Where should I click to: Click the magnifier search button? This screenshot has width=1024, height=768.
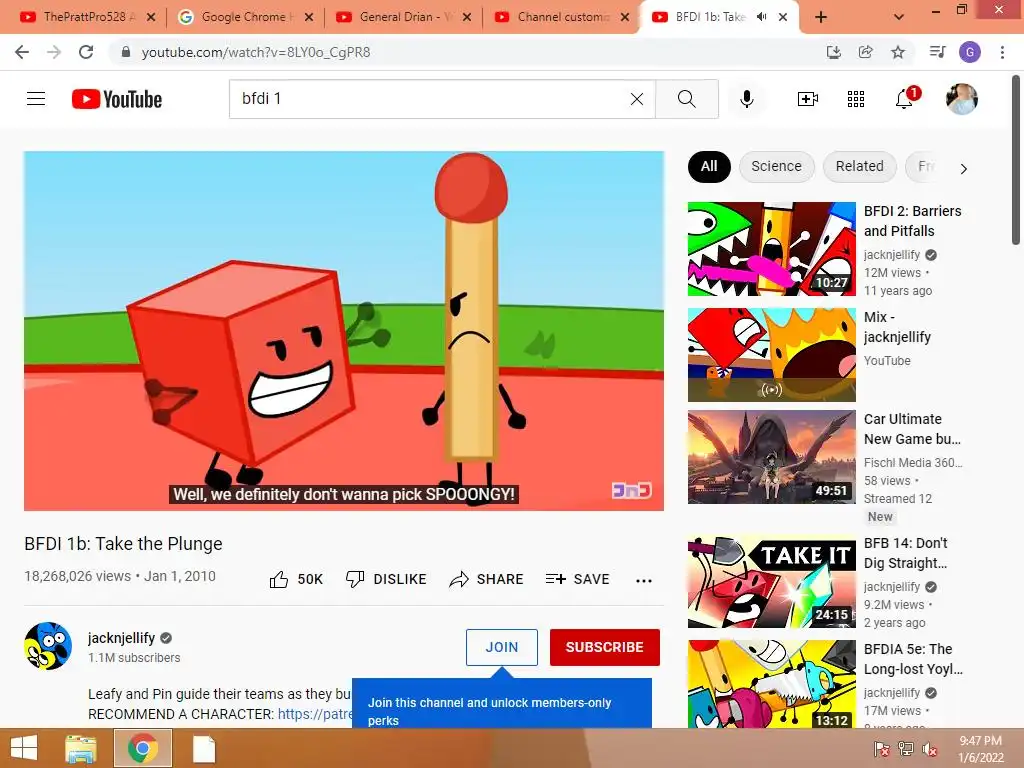(x=686, y=99)
